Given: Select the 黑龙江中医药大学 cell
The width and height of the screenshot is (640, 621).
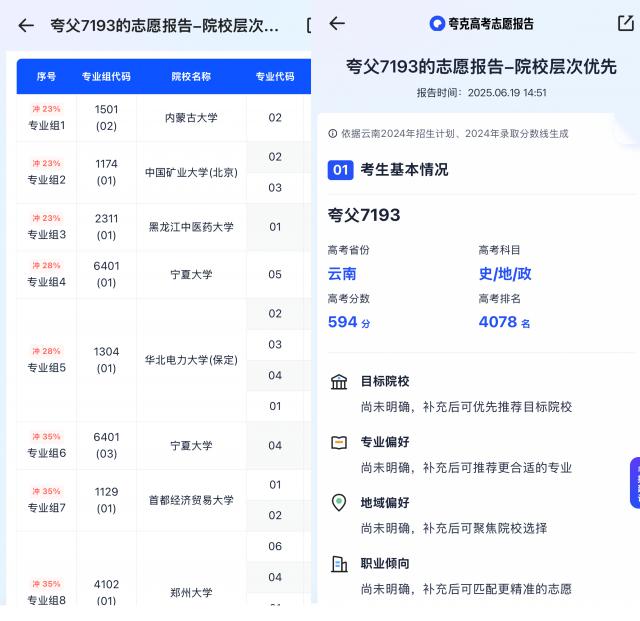Looking at the screenshot, I should coord(191,227).
